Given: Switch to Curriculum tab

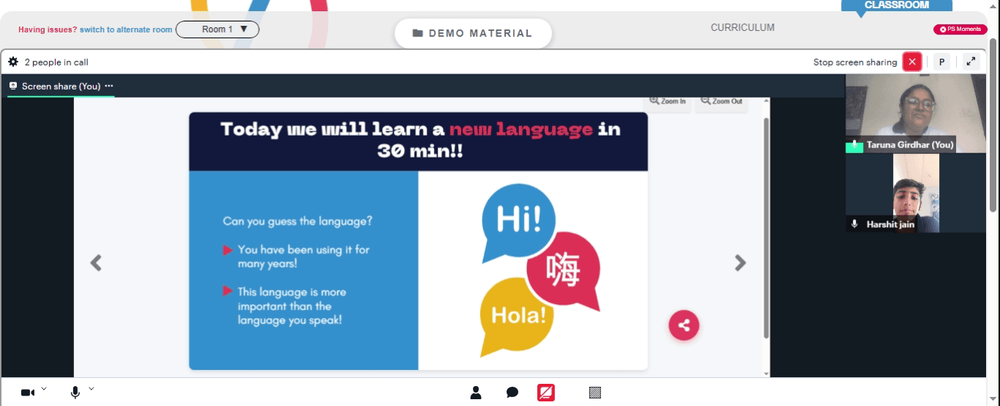Looking at the screenshot, I should pos(742,27).
